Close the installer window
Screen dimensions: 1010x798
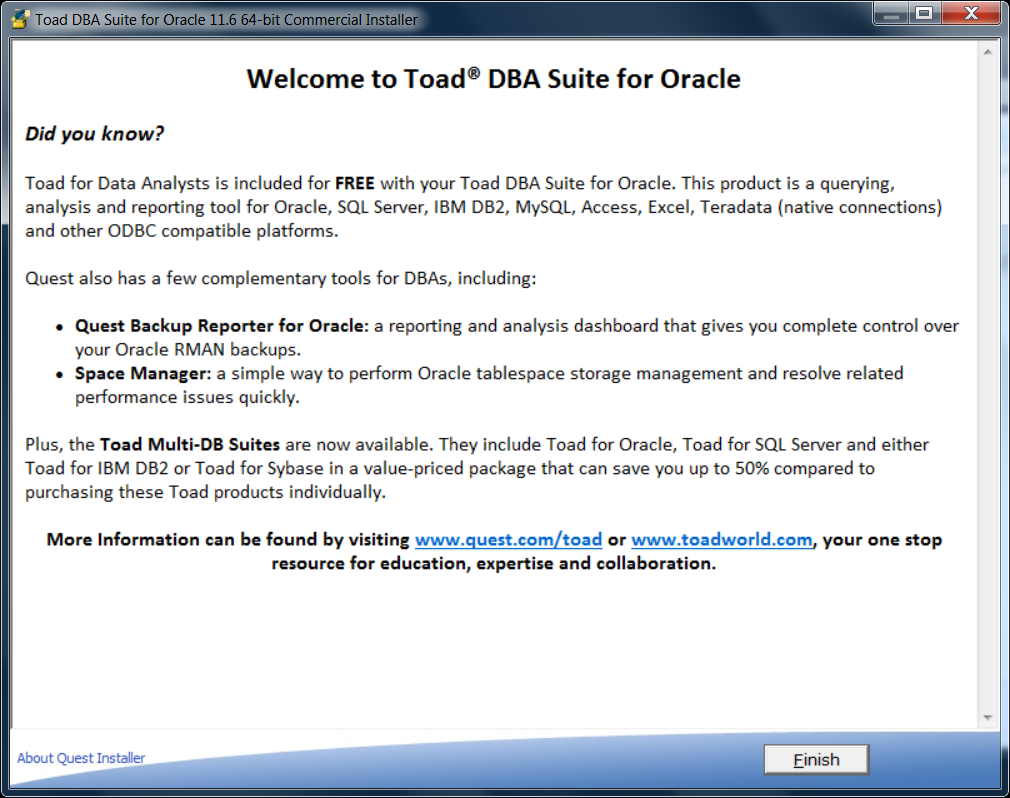point(971,14)
